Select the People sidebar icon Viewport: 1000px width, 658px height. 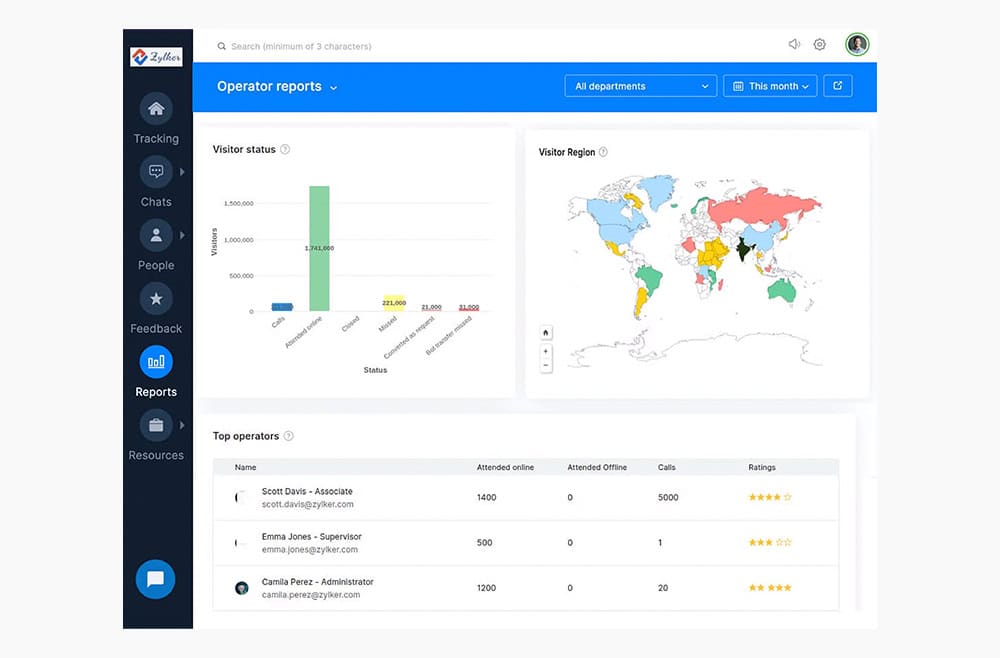[156, 235]
